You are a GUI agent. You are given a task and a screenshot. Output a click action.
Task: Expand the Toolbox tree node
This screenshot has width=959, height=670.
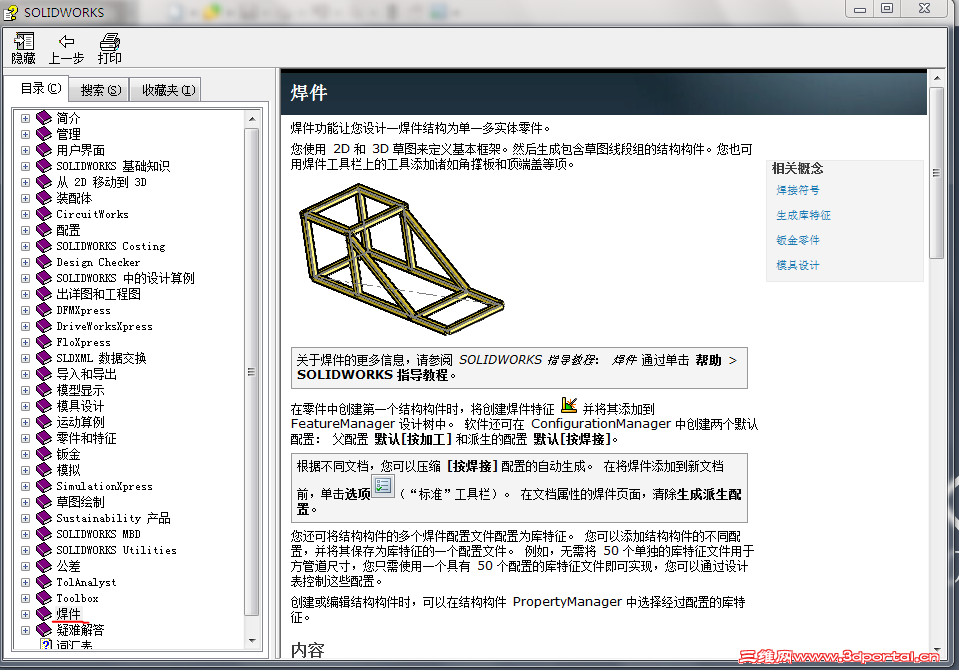tap(25, 598)
